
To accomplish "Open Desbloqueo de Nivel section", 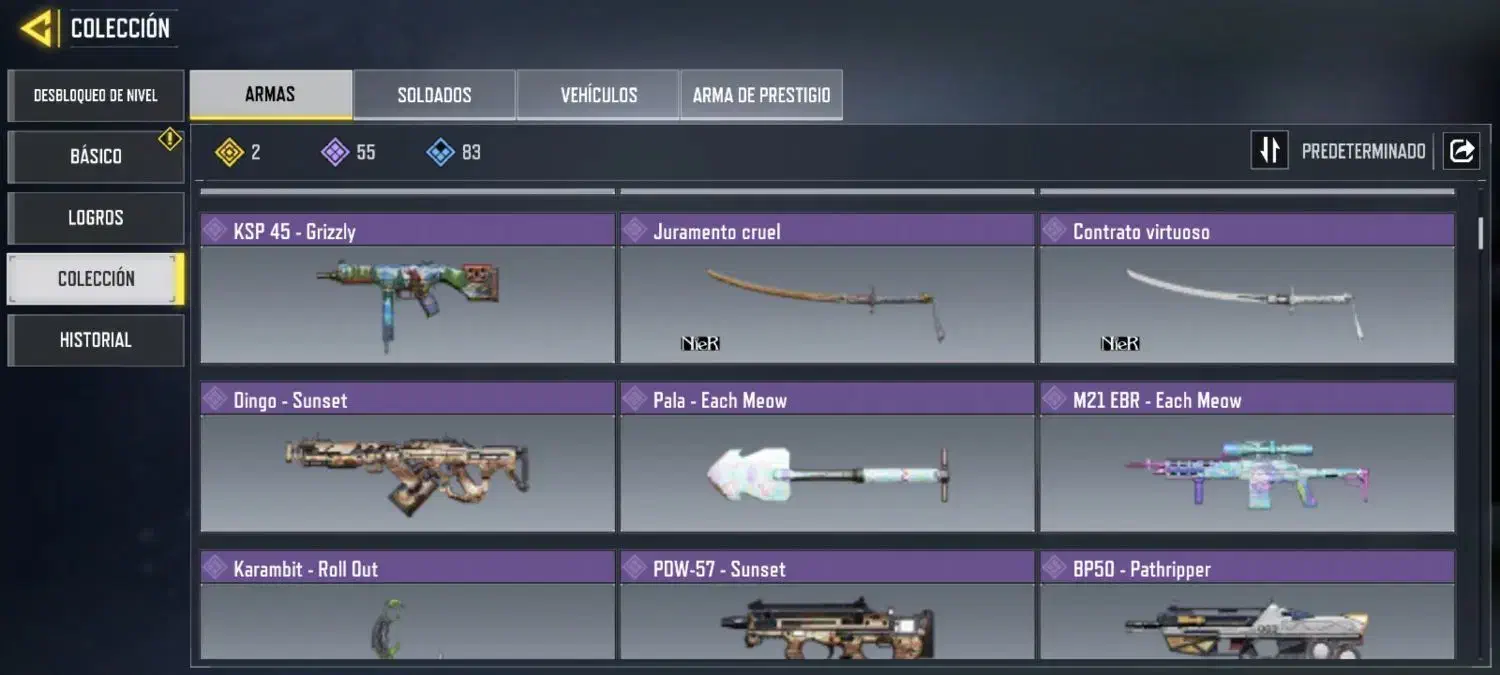I will pyautogui.click(x=95, y=96).
